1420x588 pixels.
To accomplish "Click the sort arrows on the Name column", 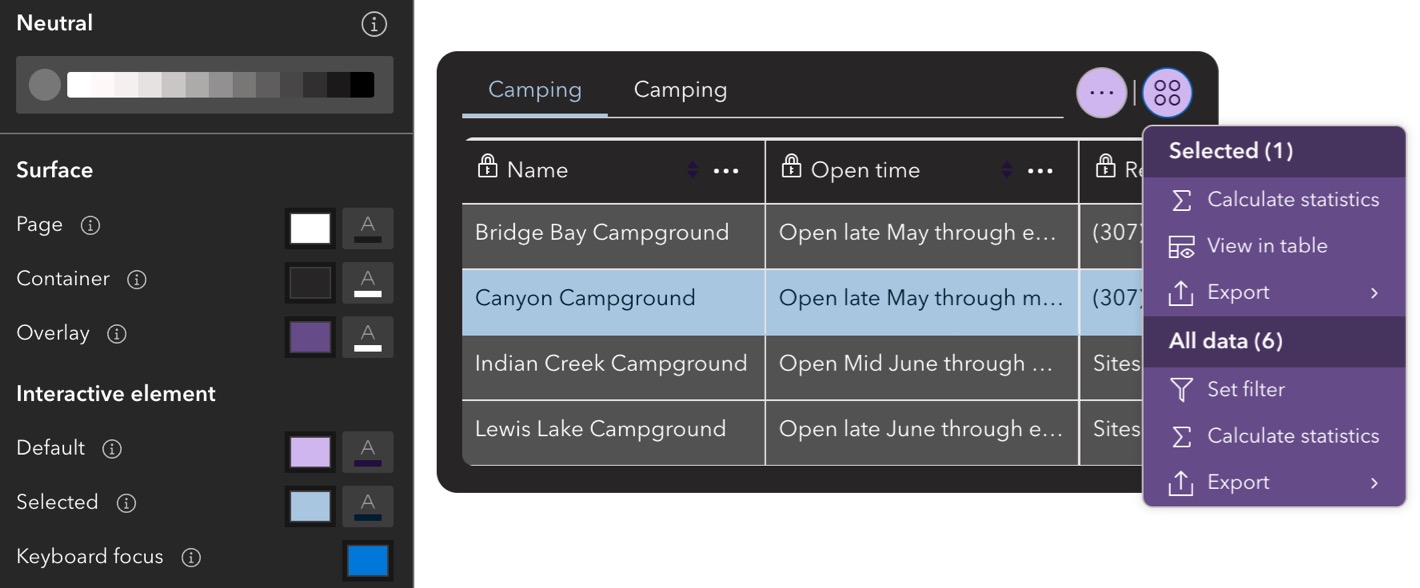I will (x=692, y=170).
